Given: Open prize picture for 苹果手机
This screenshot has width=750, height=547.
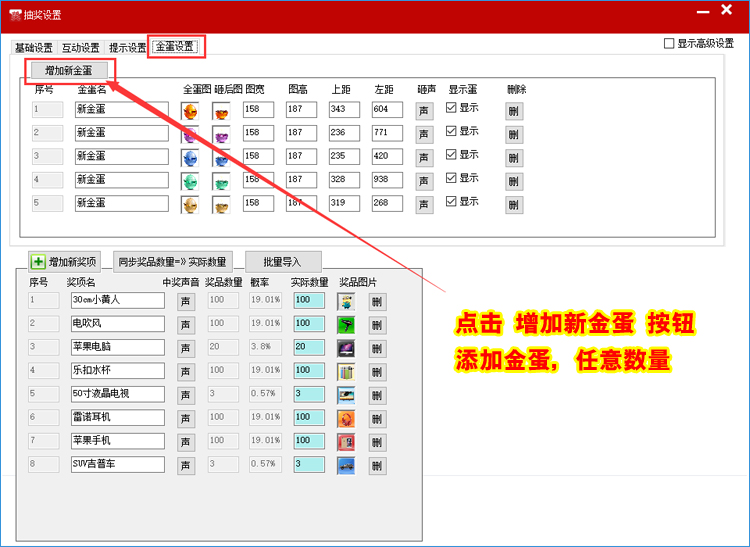Looking at the screenshot, I should pos(346,442).
